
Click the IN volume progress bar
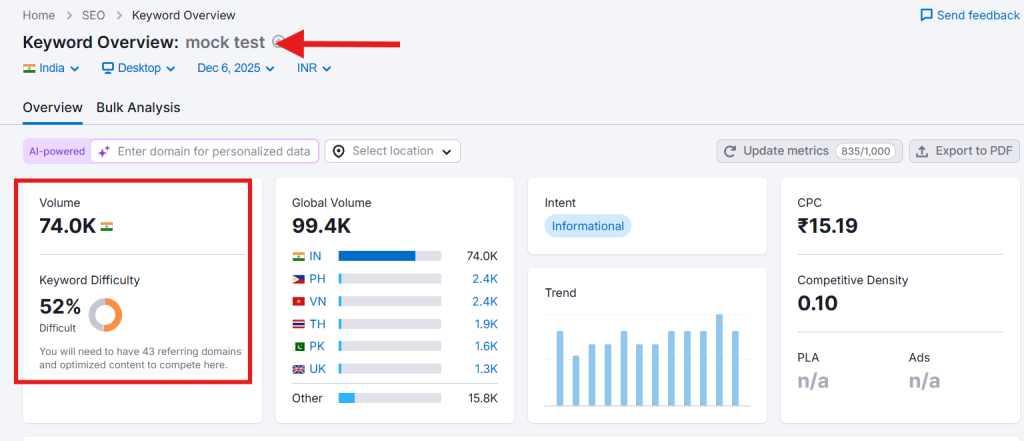point(390,256)
